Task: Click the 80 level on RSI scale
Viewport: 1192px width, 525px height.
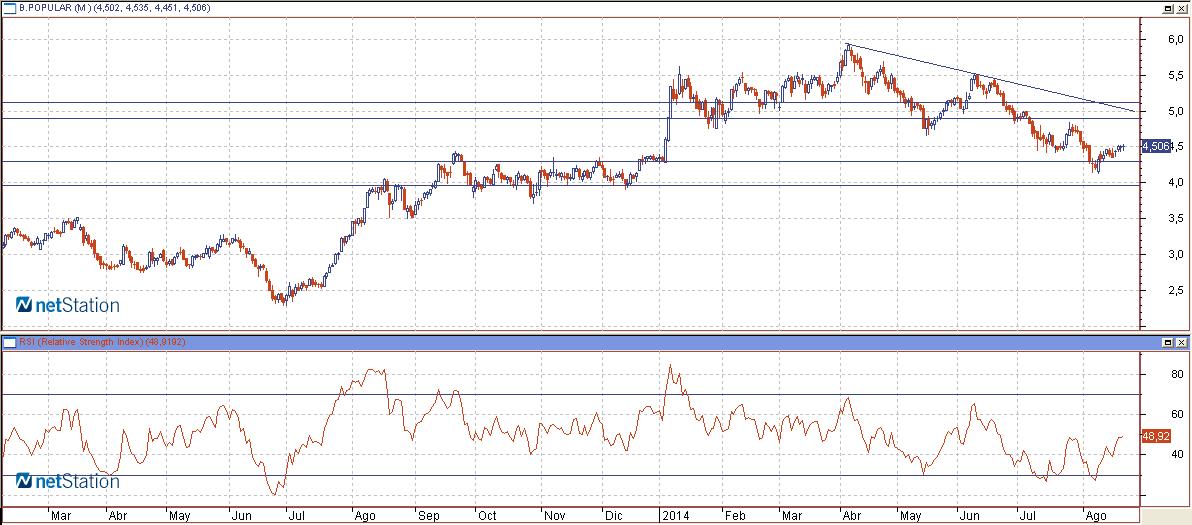Action: pos(1155,375)
